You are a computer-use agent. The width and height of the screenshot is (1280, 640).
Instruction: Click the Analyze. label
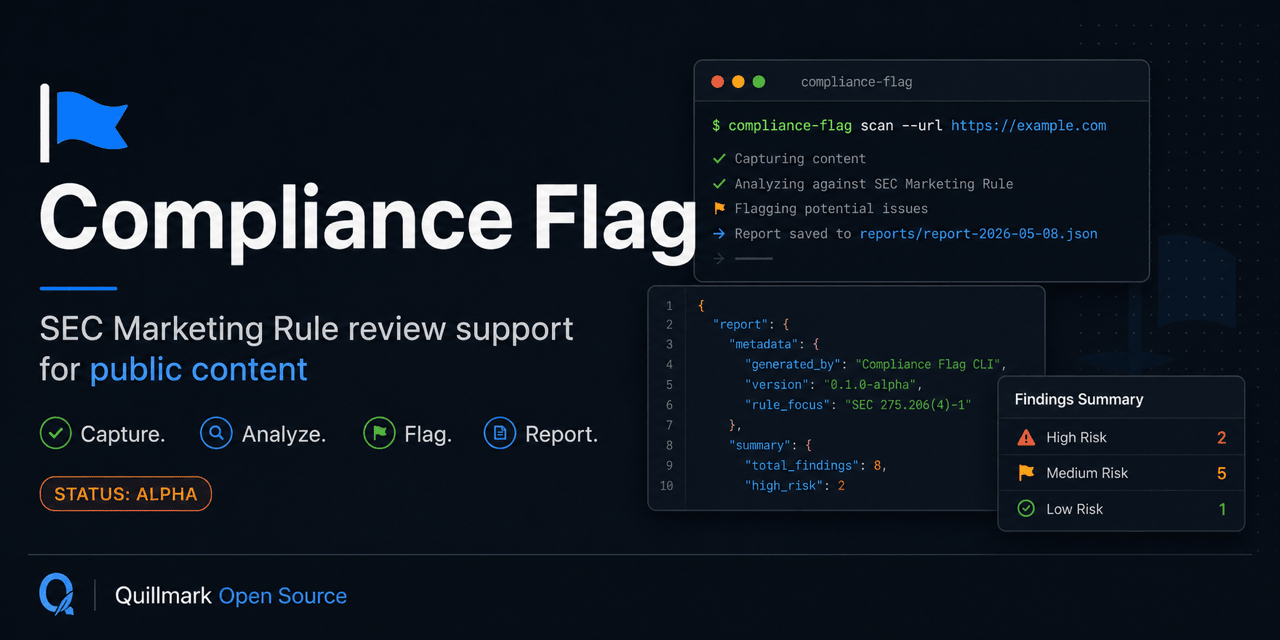click(x=284, y=435)
